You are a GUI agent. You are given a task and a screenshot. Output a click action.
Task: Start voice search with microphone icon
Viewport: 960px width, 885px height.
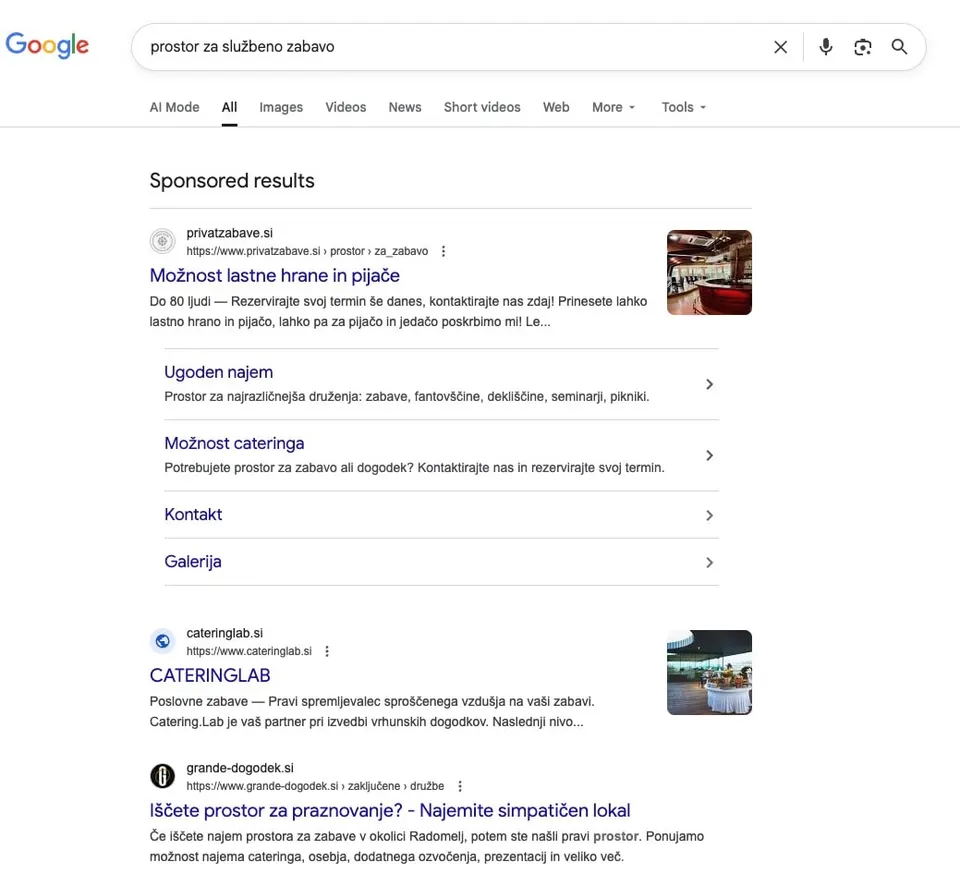825,47
